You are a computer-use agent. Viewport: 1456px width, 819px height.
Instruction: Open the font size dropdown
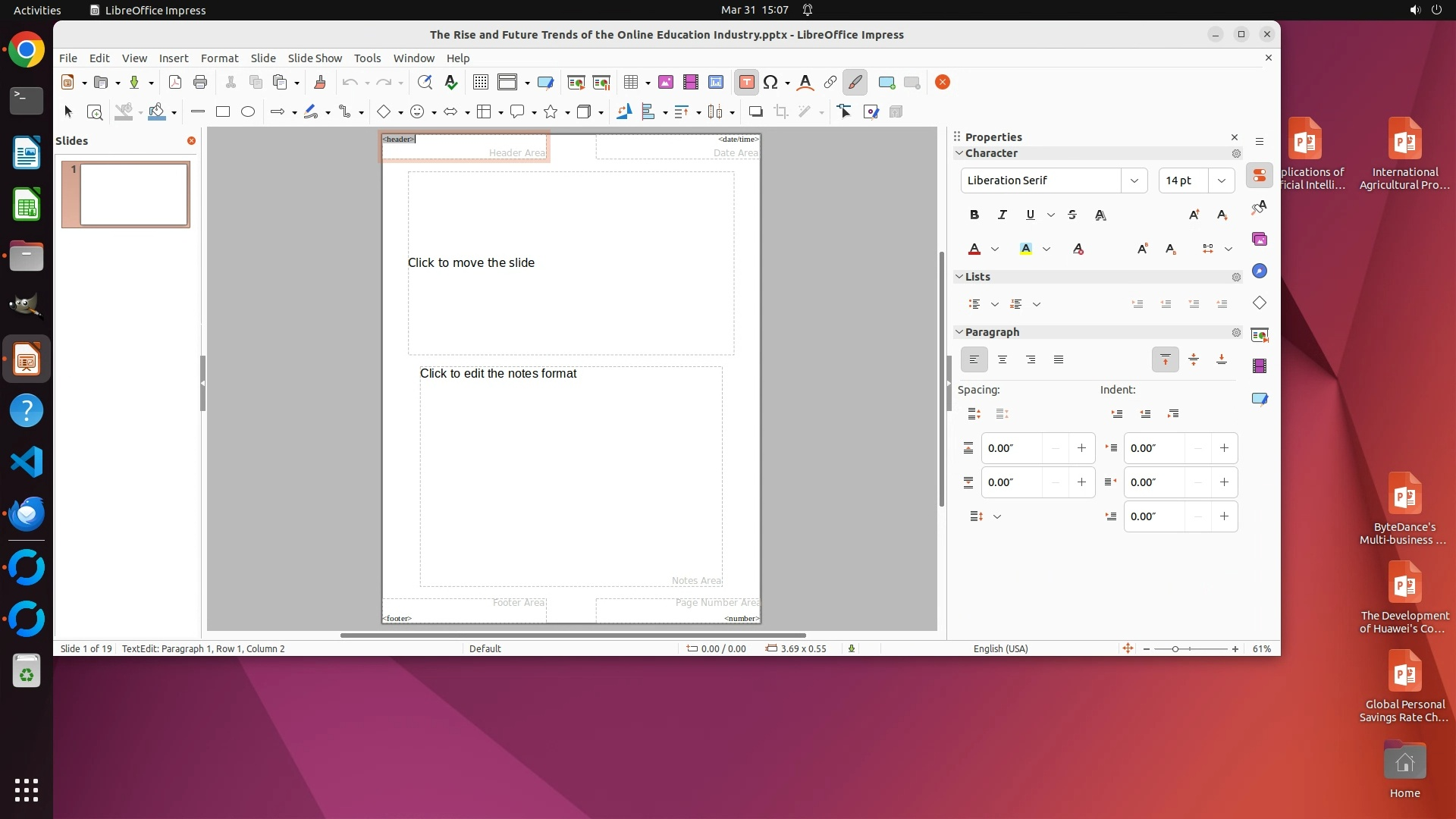(x=1222, y=180)
